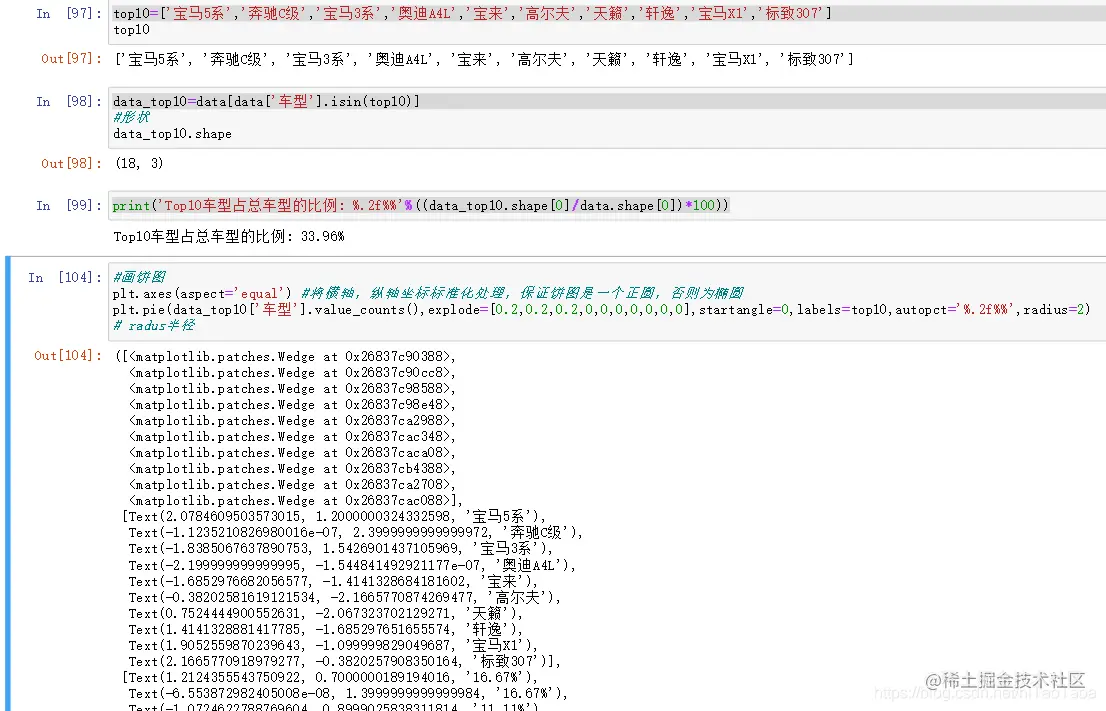Collapse output via Out[104] prompt
Image resolution: width=1106 pixels, height=711 pixels.
(67, 356)
